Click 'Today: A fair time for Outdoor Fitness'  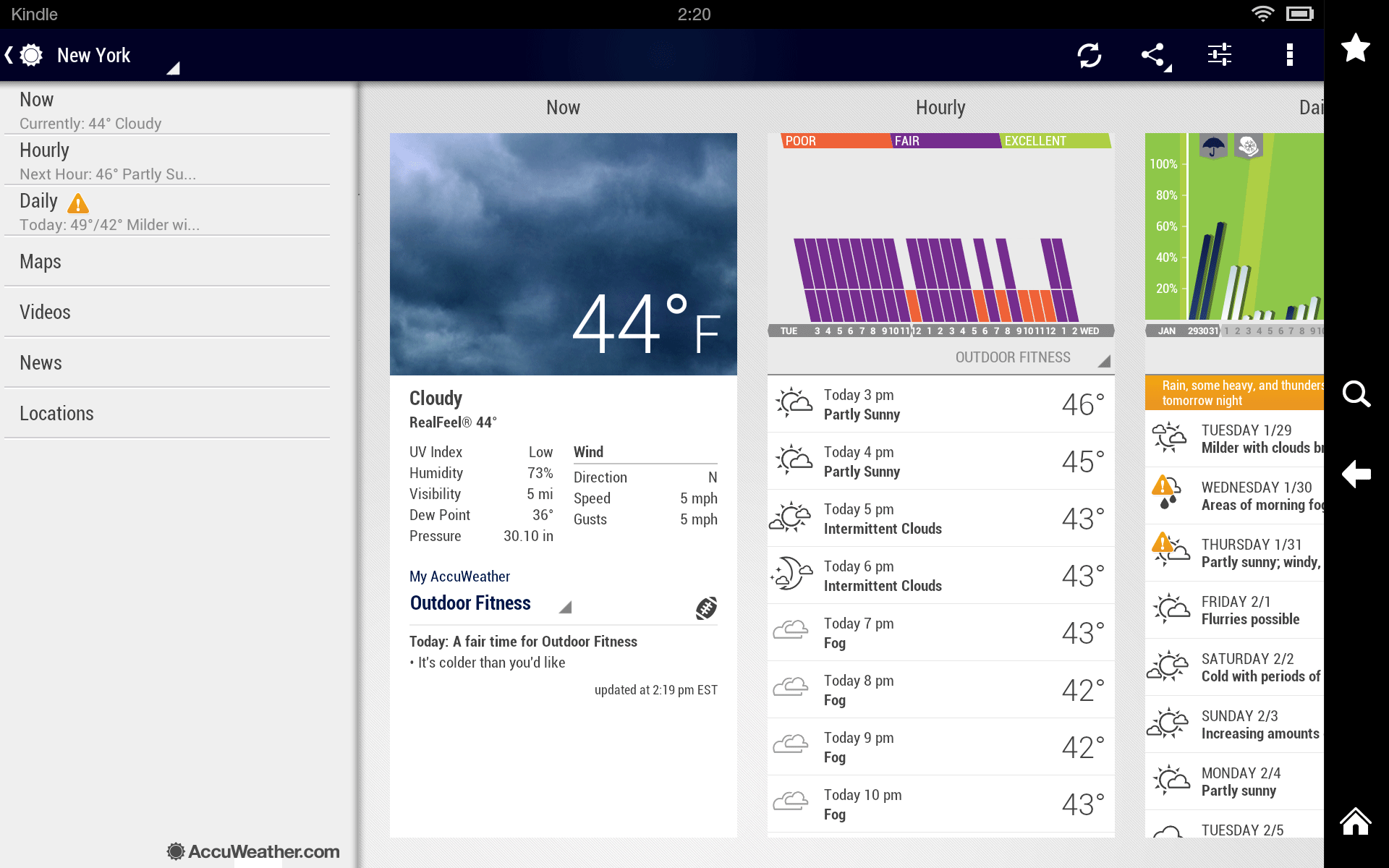pos(523,642)
